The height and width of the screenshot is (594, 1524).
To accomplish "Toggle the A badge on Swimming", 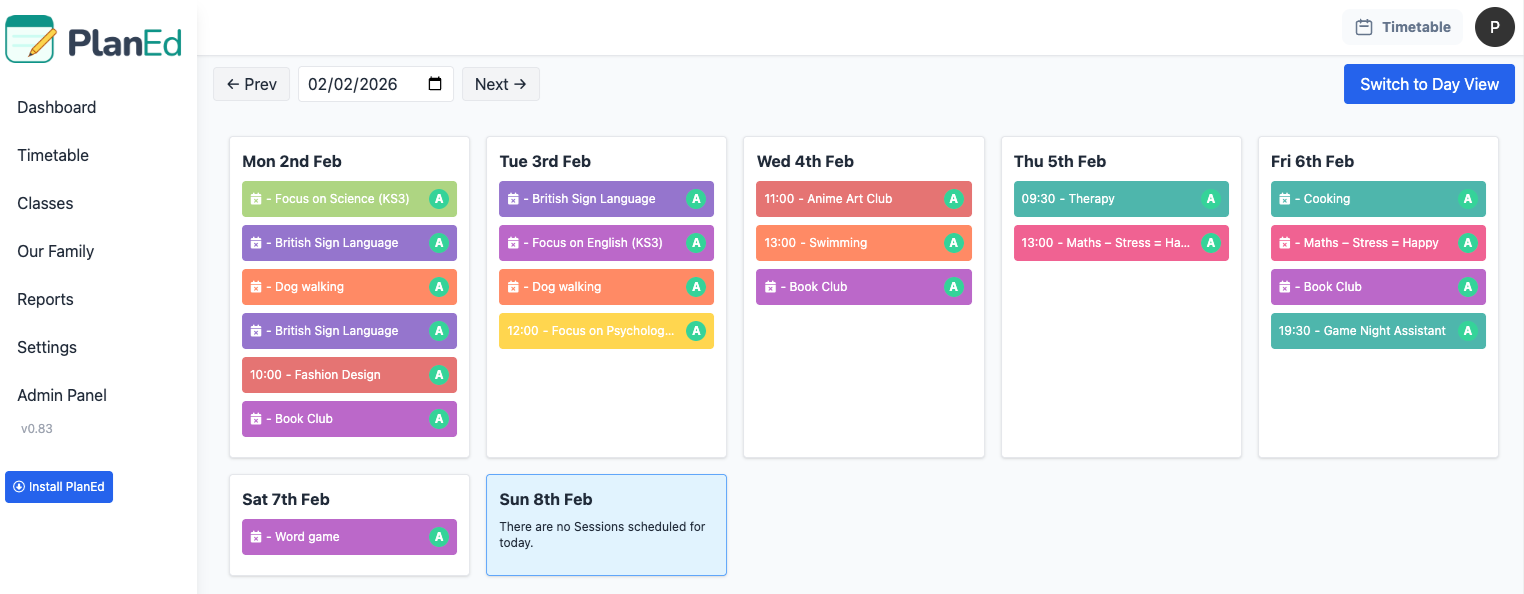I will 953,243.
